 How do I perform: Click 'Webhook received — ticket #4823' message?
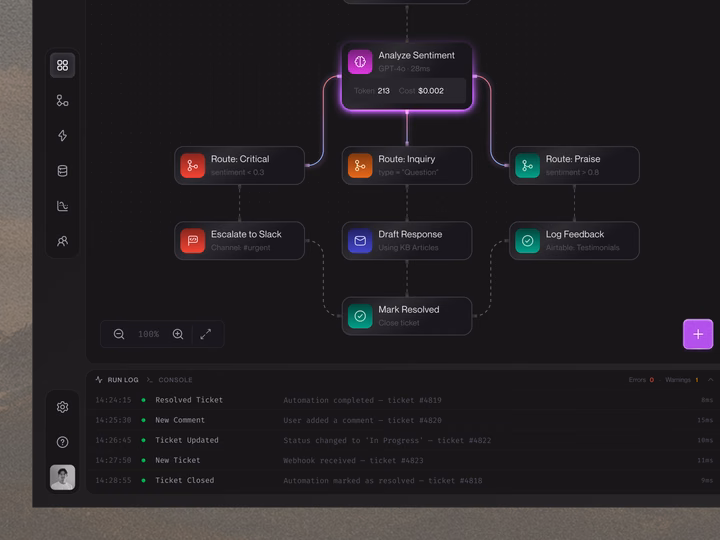tap(353, 461)
